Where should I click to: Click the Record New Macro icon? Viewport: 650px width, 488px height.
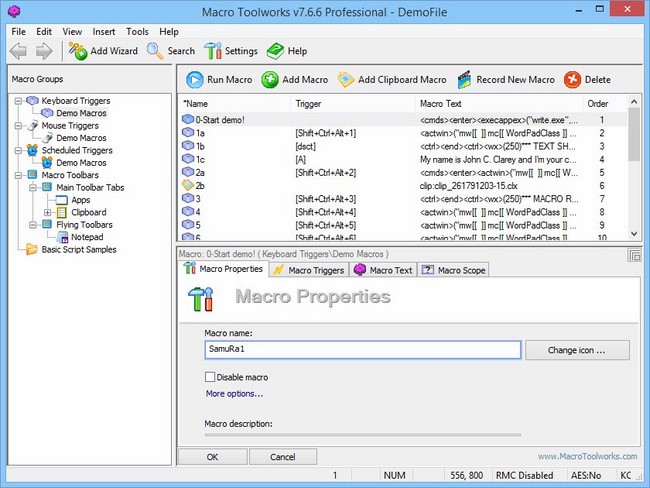click(465, 80)
